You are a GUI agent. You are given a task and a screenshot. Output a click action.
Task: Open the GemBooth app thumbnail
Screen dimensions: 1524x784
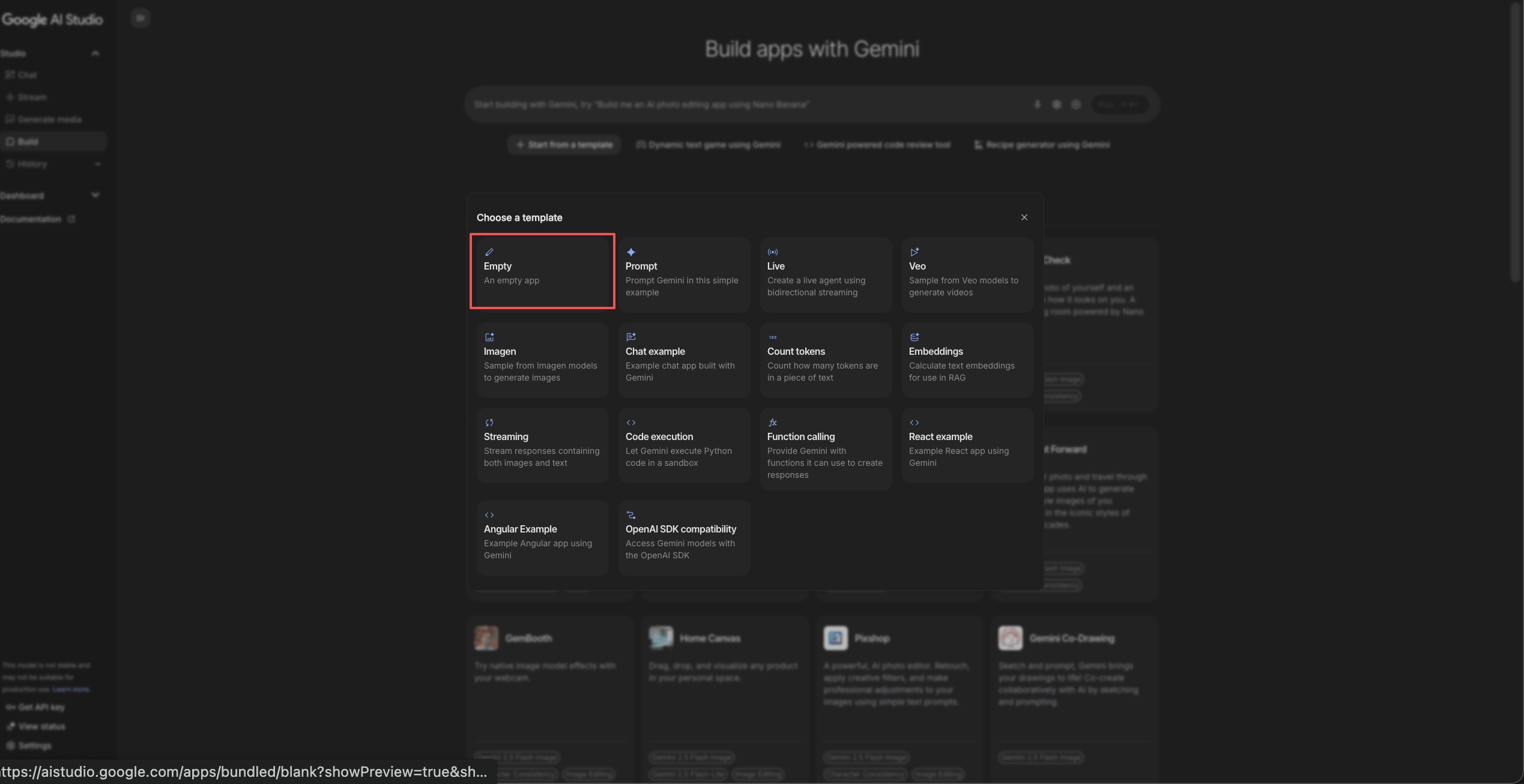[486, 638]
